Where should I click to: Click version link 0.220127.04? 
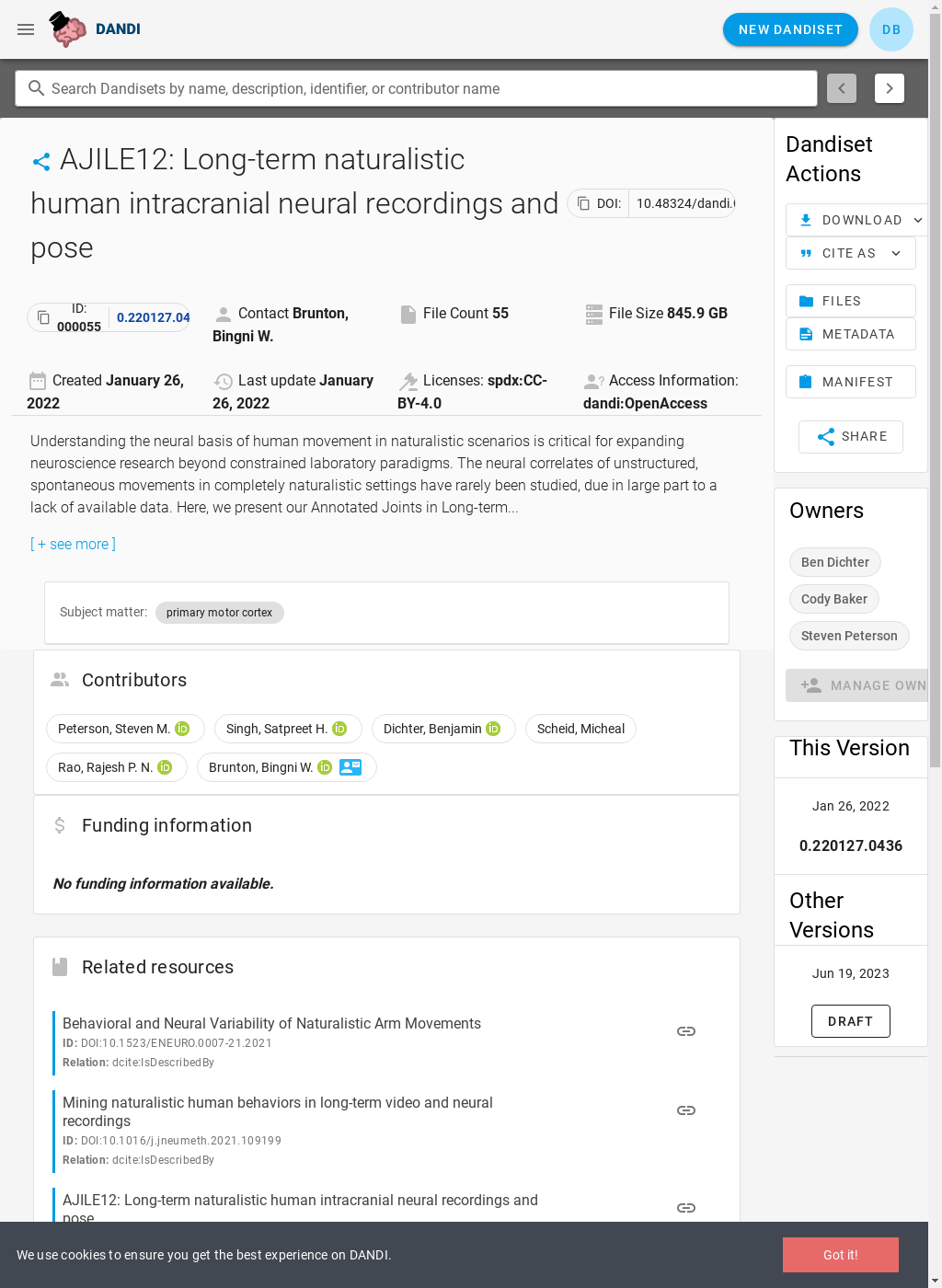click(x=153, y=317)
